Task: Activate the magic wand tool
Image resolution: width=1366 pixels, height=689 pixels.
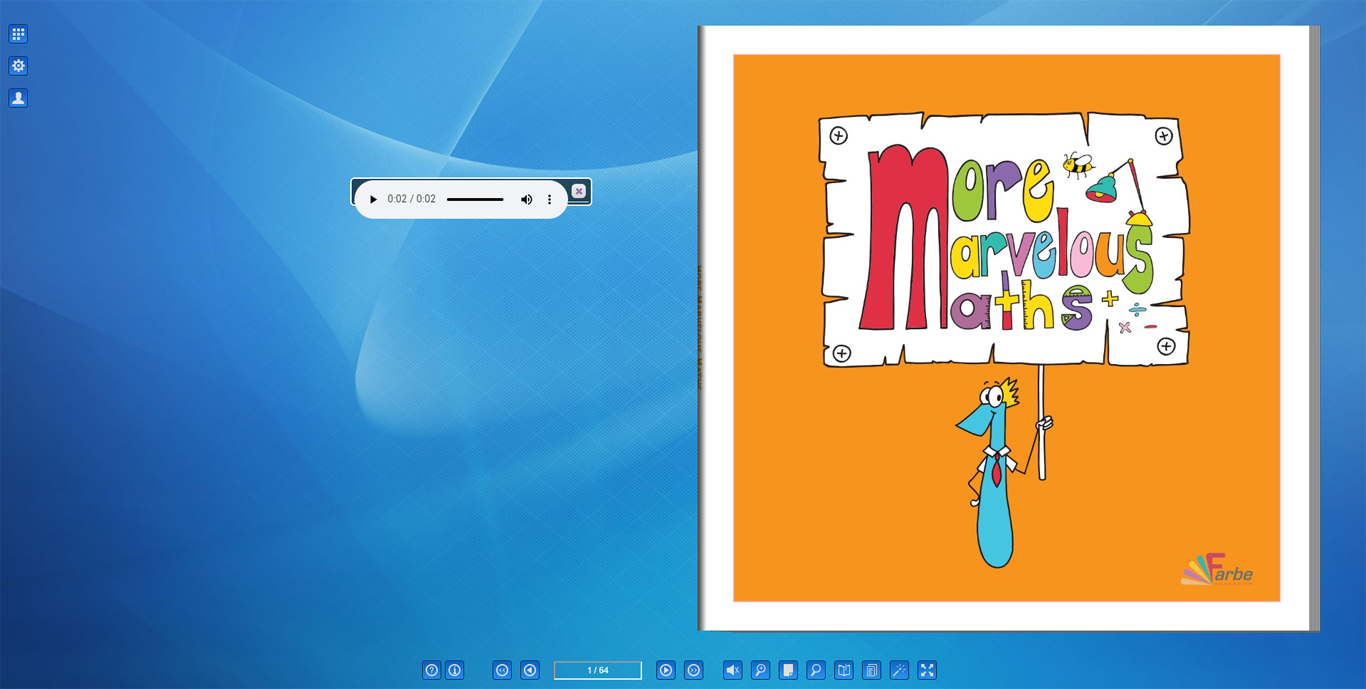Action: [x=900, y=670]
